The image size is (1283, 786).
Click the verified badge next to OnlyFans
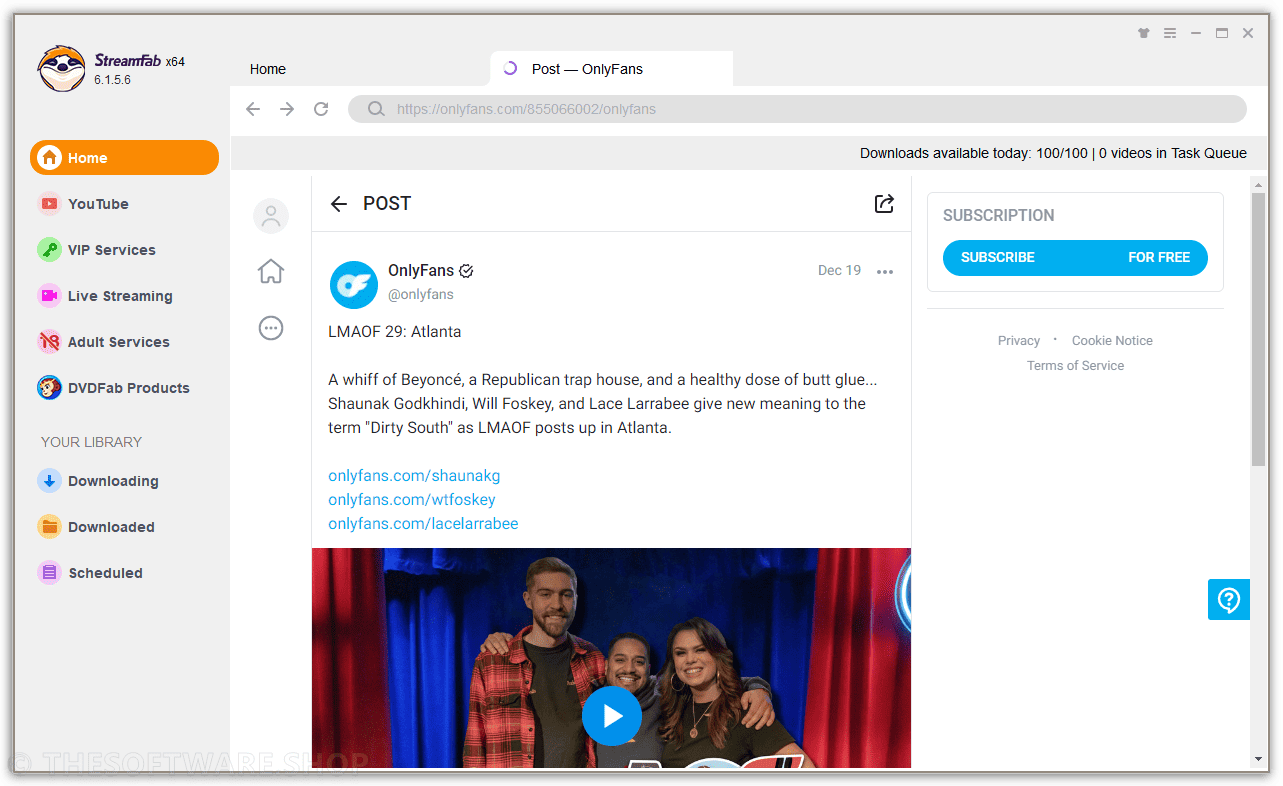pyautogui.click(x=466, y=271)
